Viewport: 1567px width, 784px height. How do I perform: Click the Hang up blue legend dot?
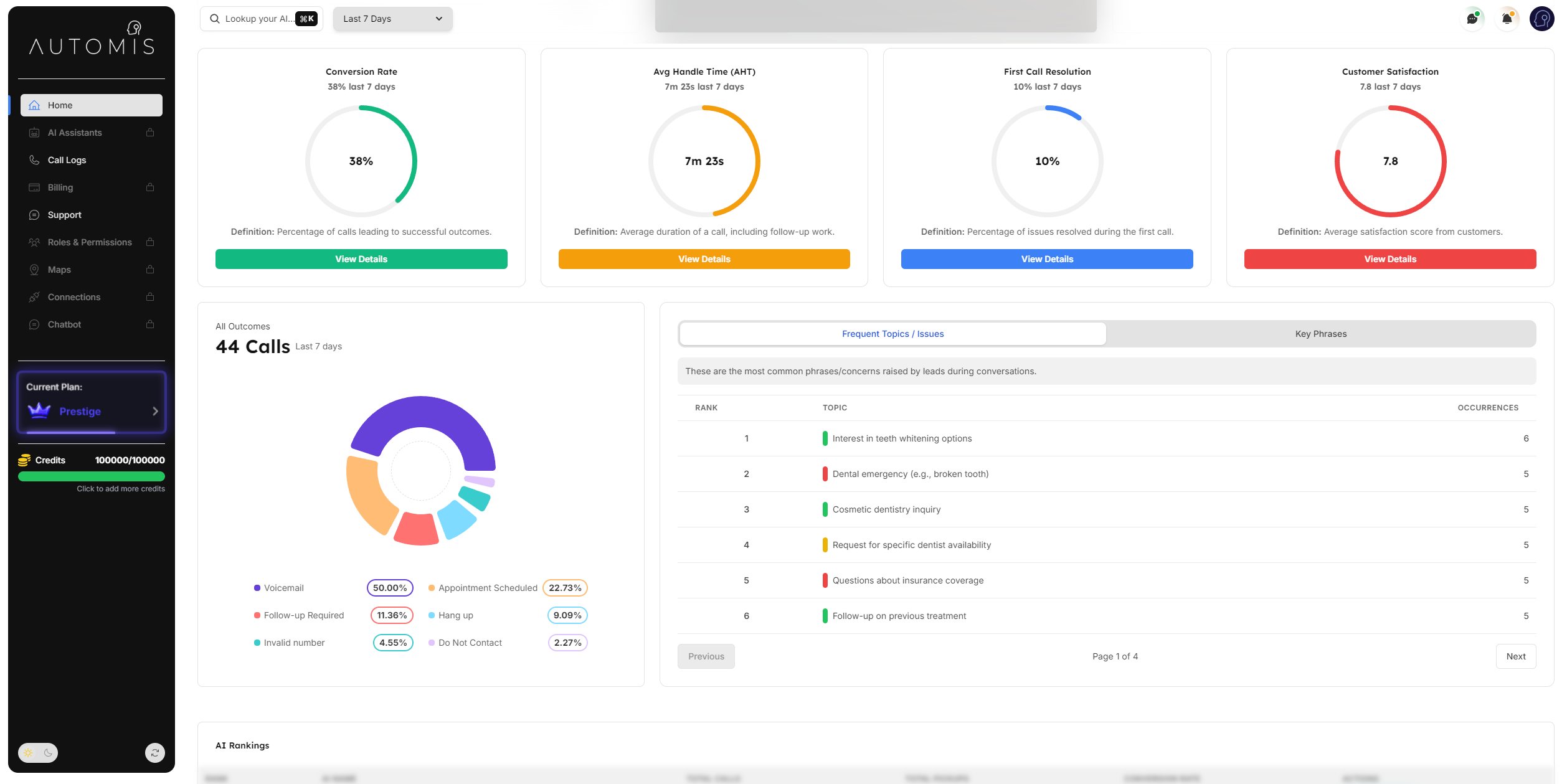432,615
